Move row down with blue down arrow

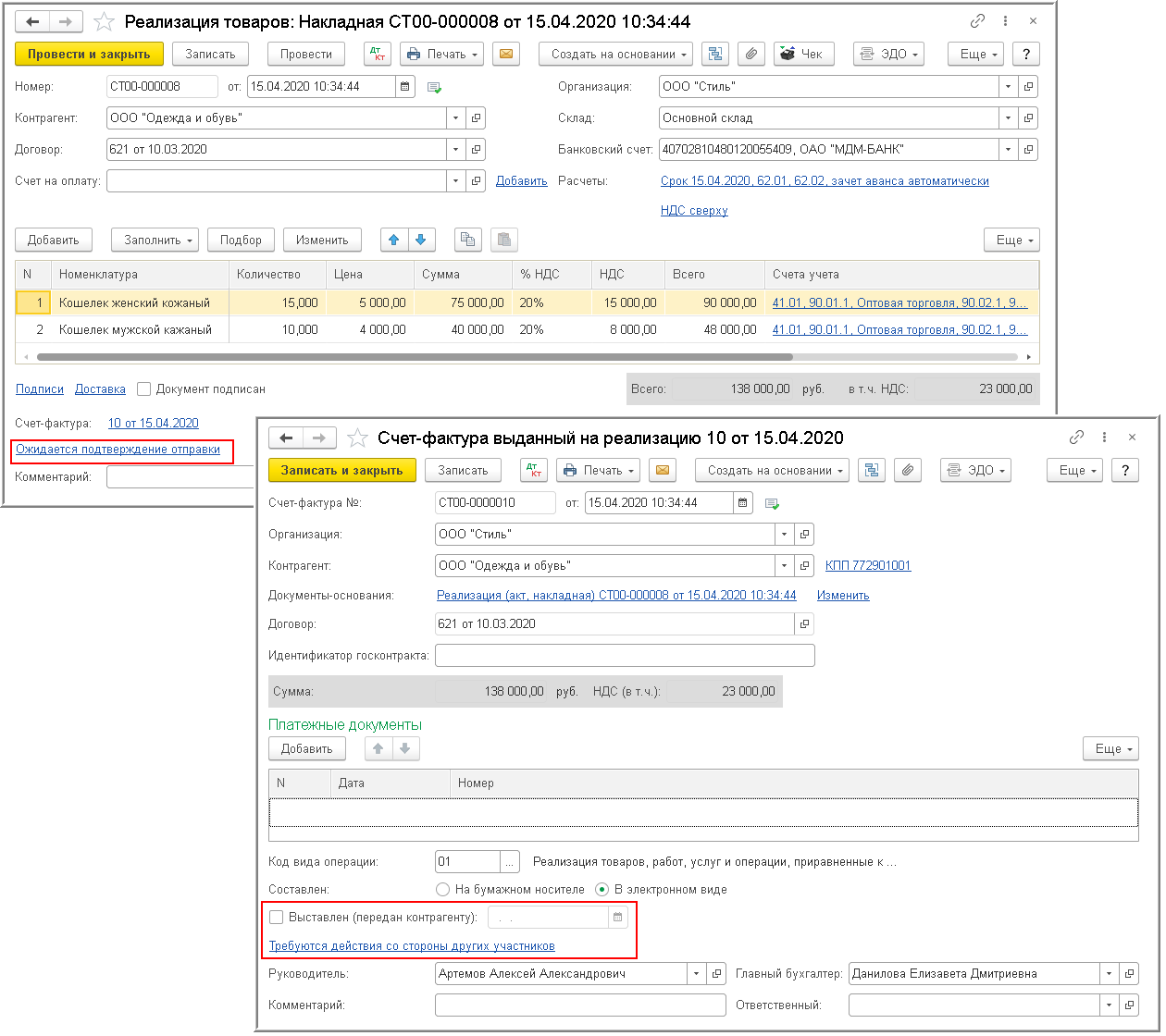click(421, 240)
